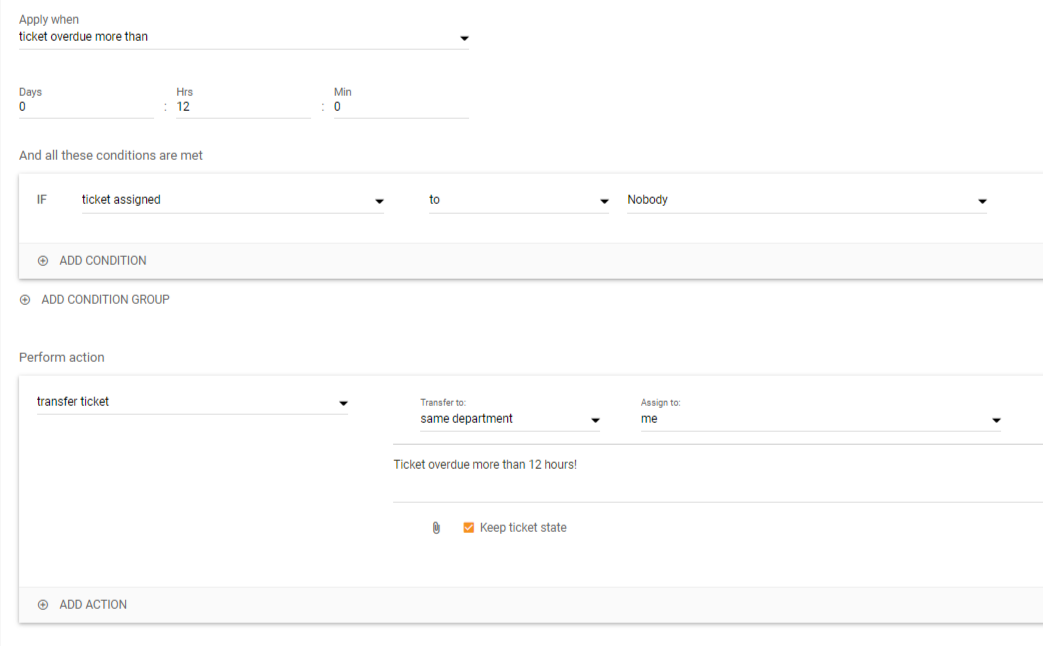Open the 'to' operator dropdown
The height and width of the screenshot is (646, 1043).
pos(518,200)
